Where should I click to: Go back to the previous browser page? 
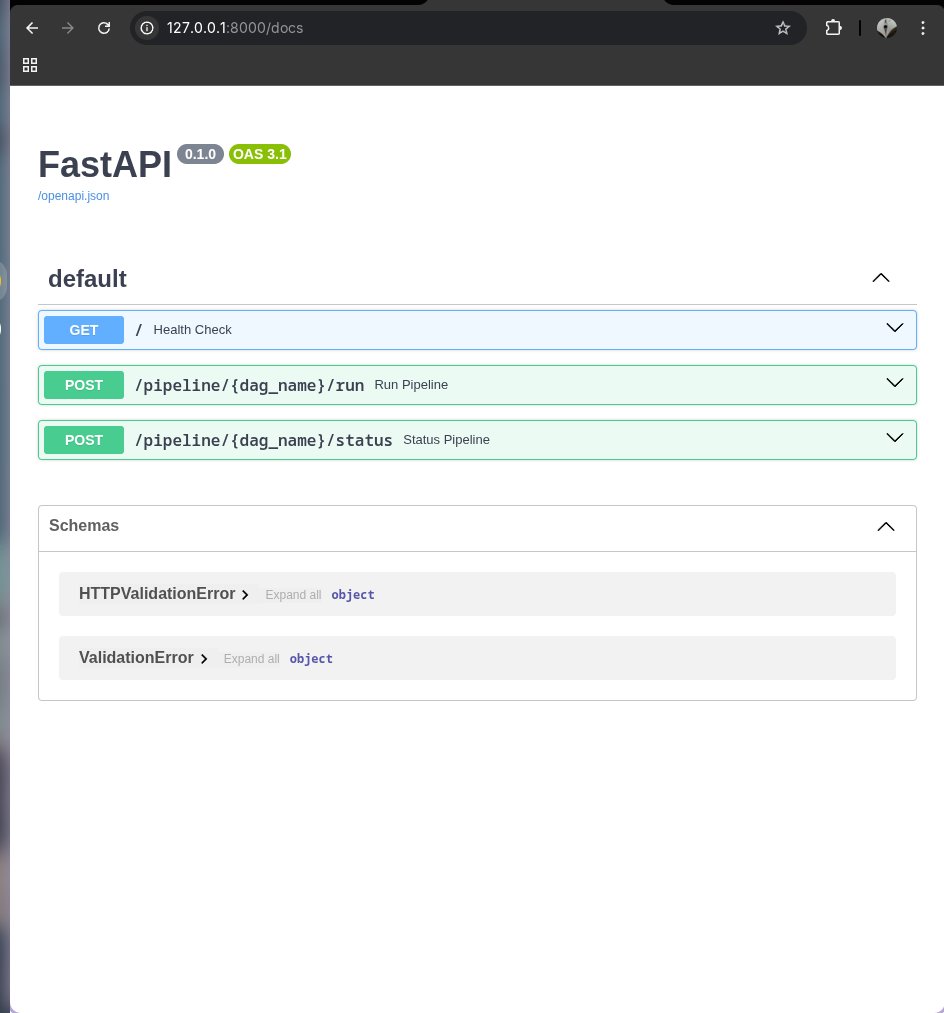32,28
